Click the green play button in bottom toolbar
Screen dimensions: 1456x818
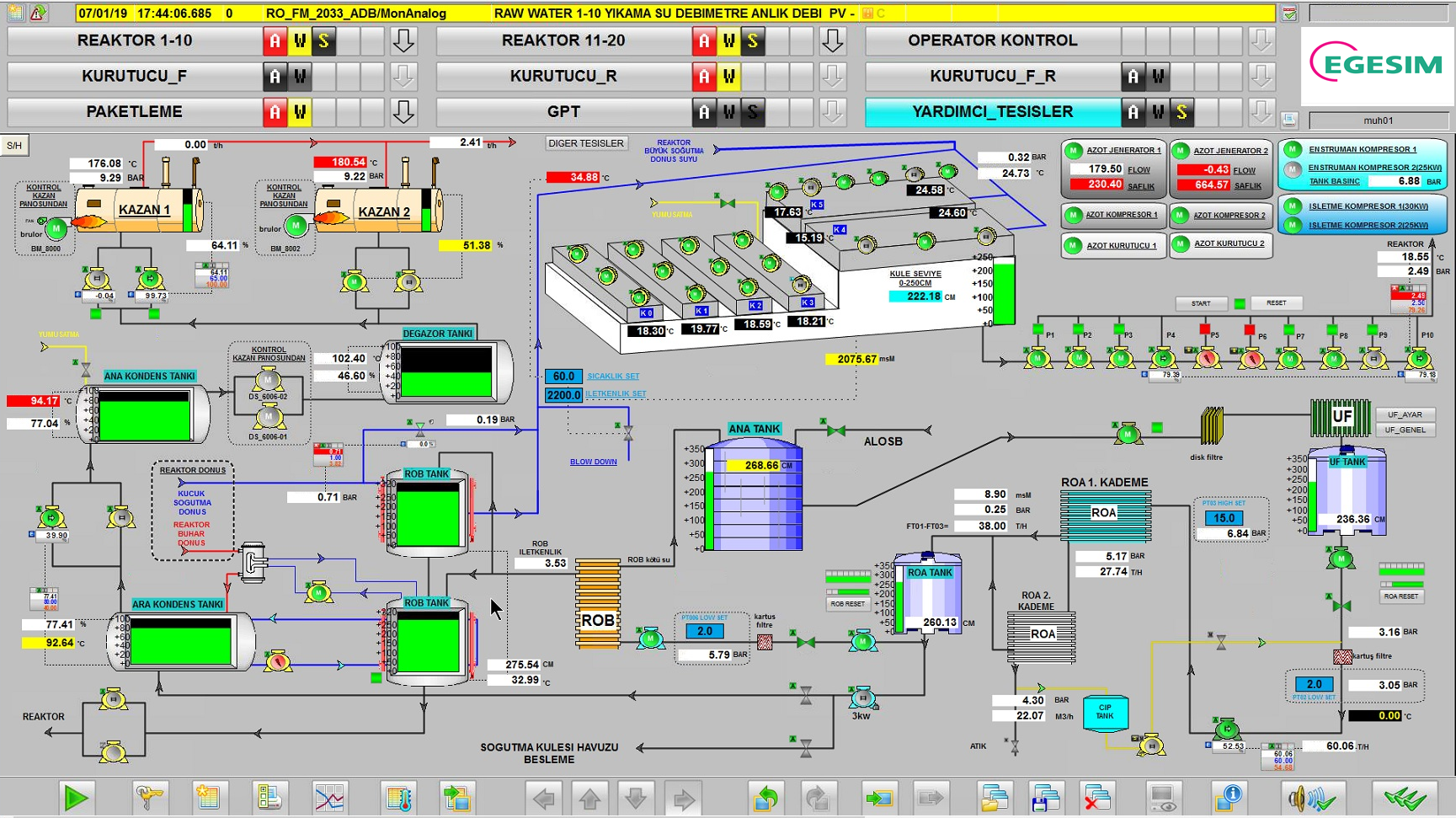77,797
